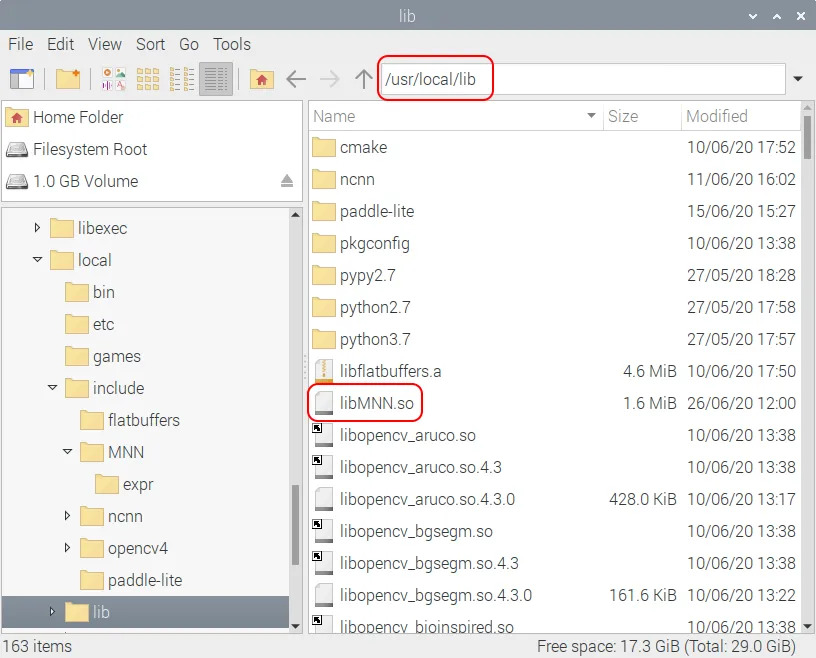
Task: Eject the 1.0 GB Volume
Action: point(287,181)
